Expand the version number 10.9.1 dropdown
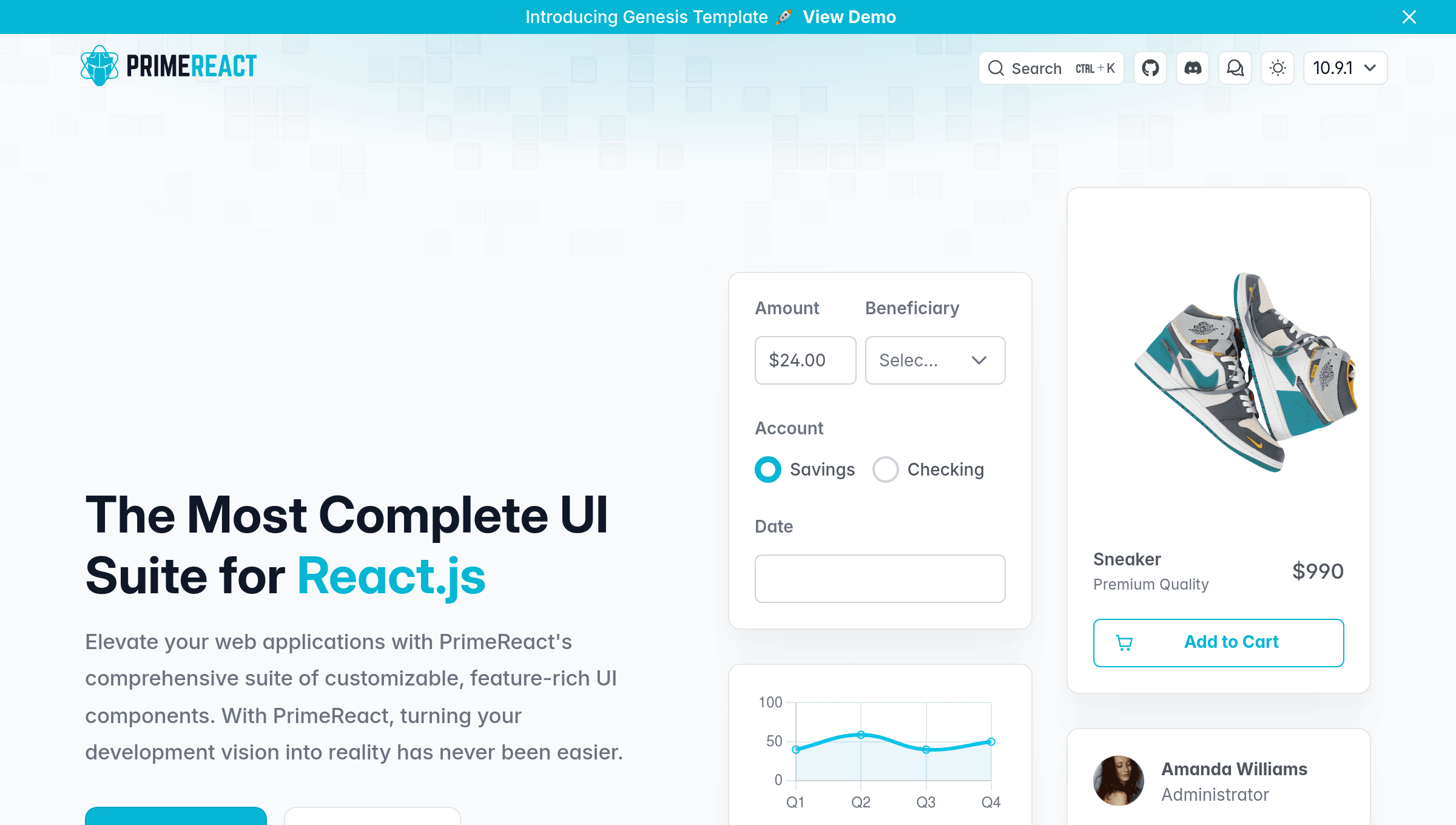This screenshot has height=825, width=1456. (1345, 67)
